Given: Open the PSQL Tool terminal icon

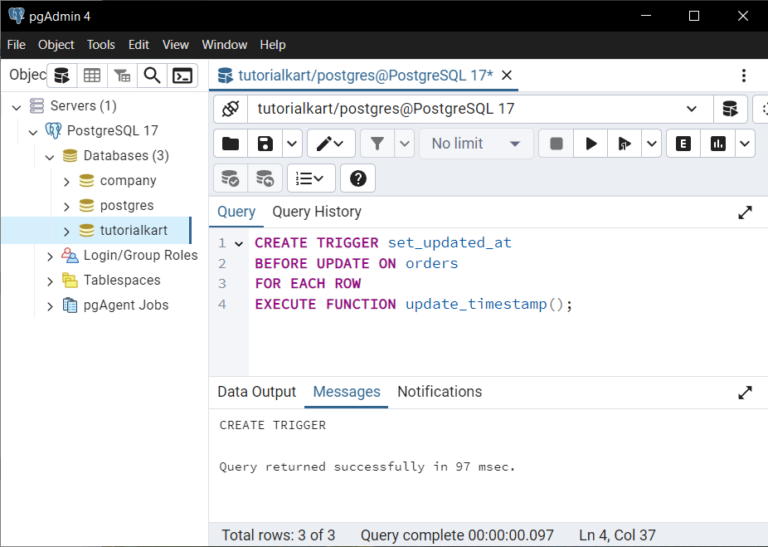Looking at the screenshot, I should pos(181,76).
